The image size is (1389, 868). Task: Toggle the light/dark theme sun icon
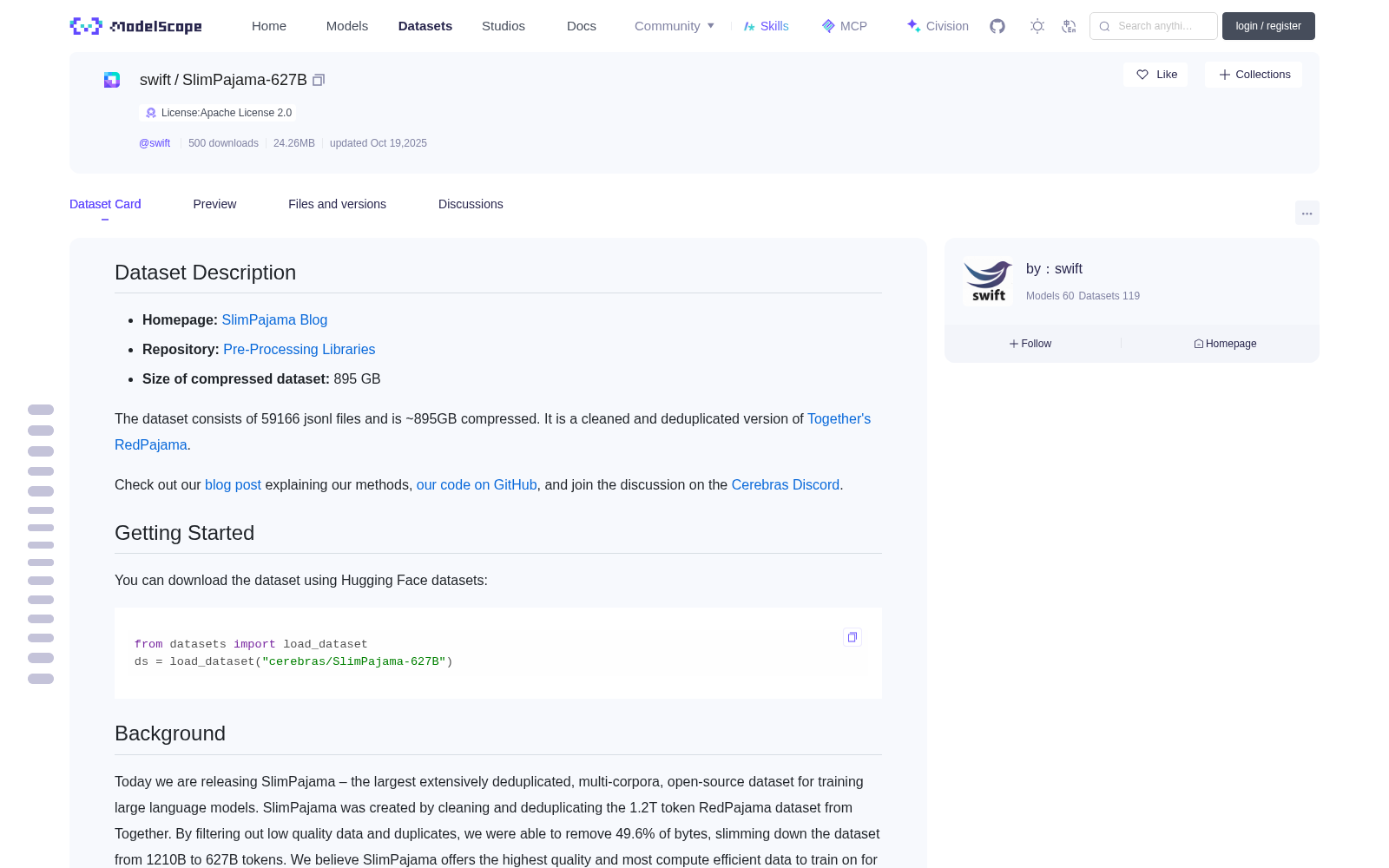pos(1037,26)
